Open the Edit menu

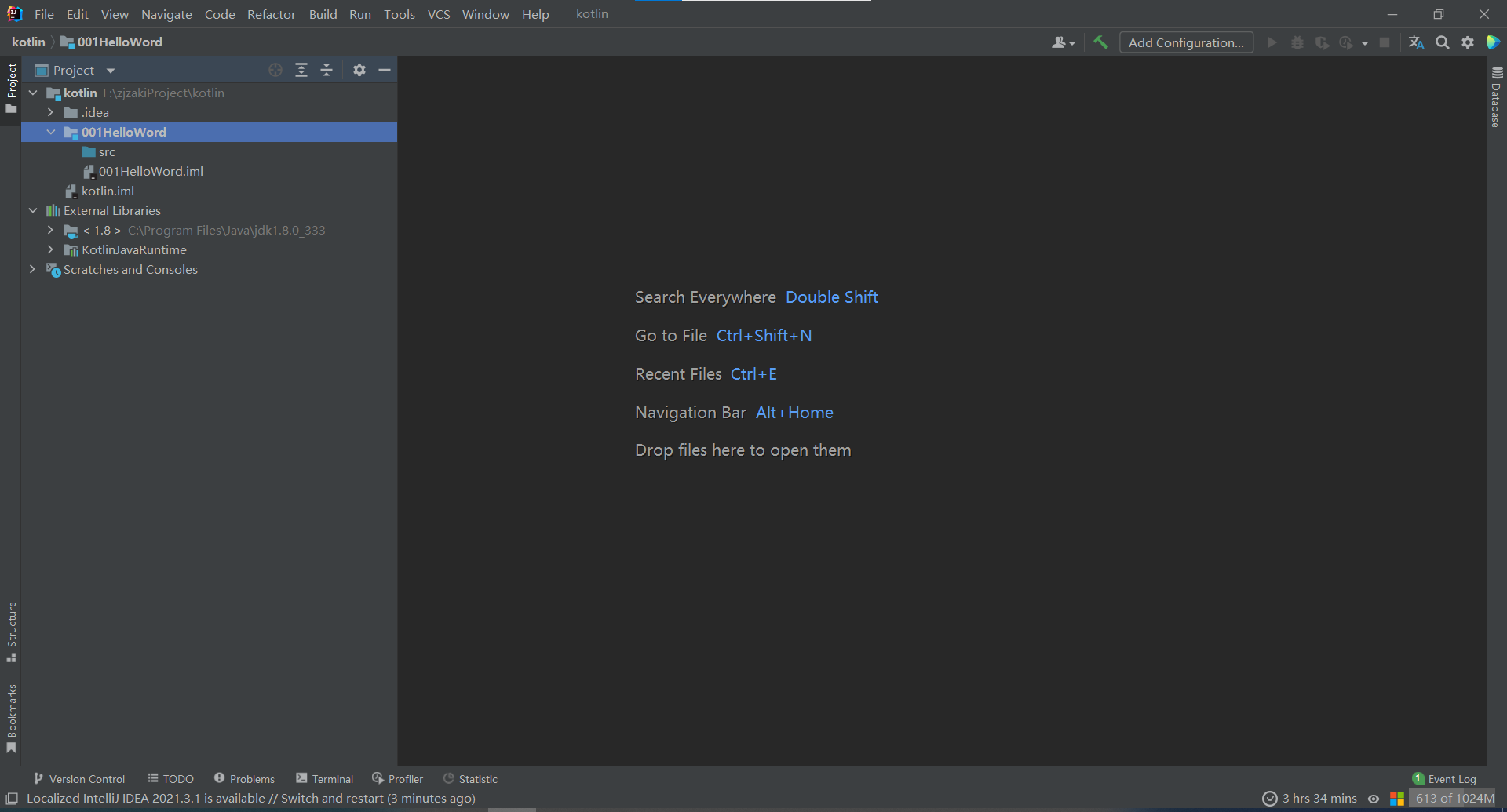coord(77,14)
